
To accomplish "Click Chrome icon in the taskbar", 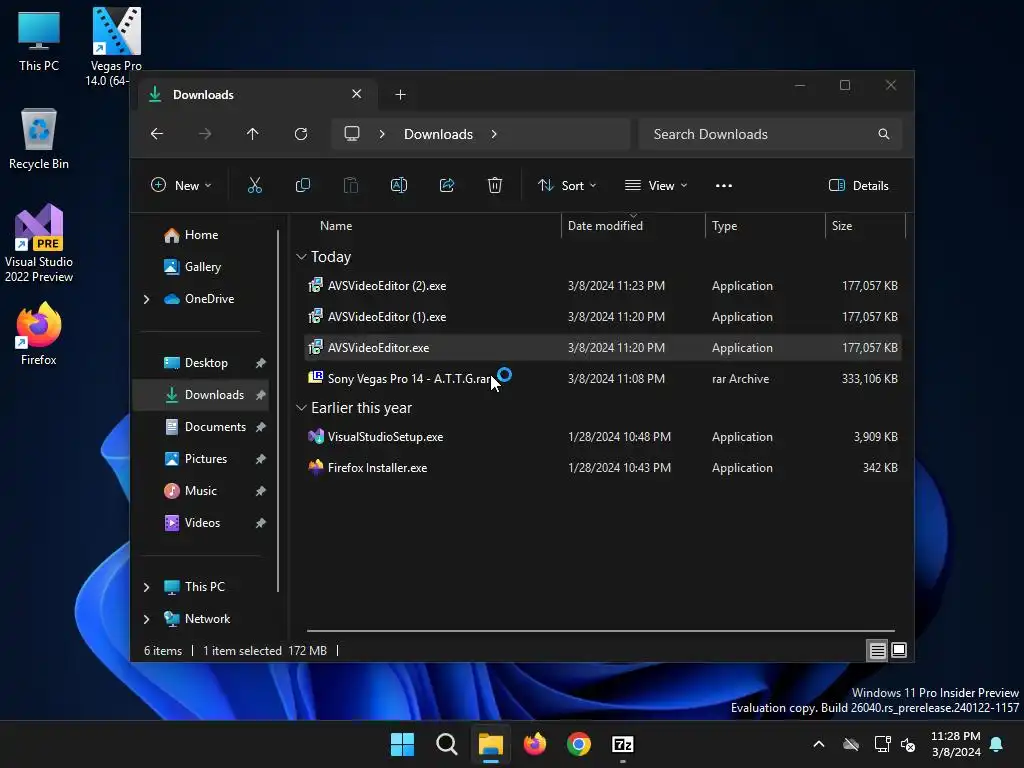I will click(x=579, y=744).
